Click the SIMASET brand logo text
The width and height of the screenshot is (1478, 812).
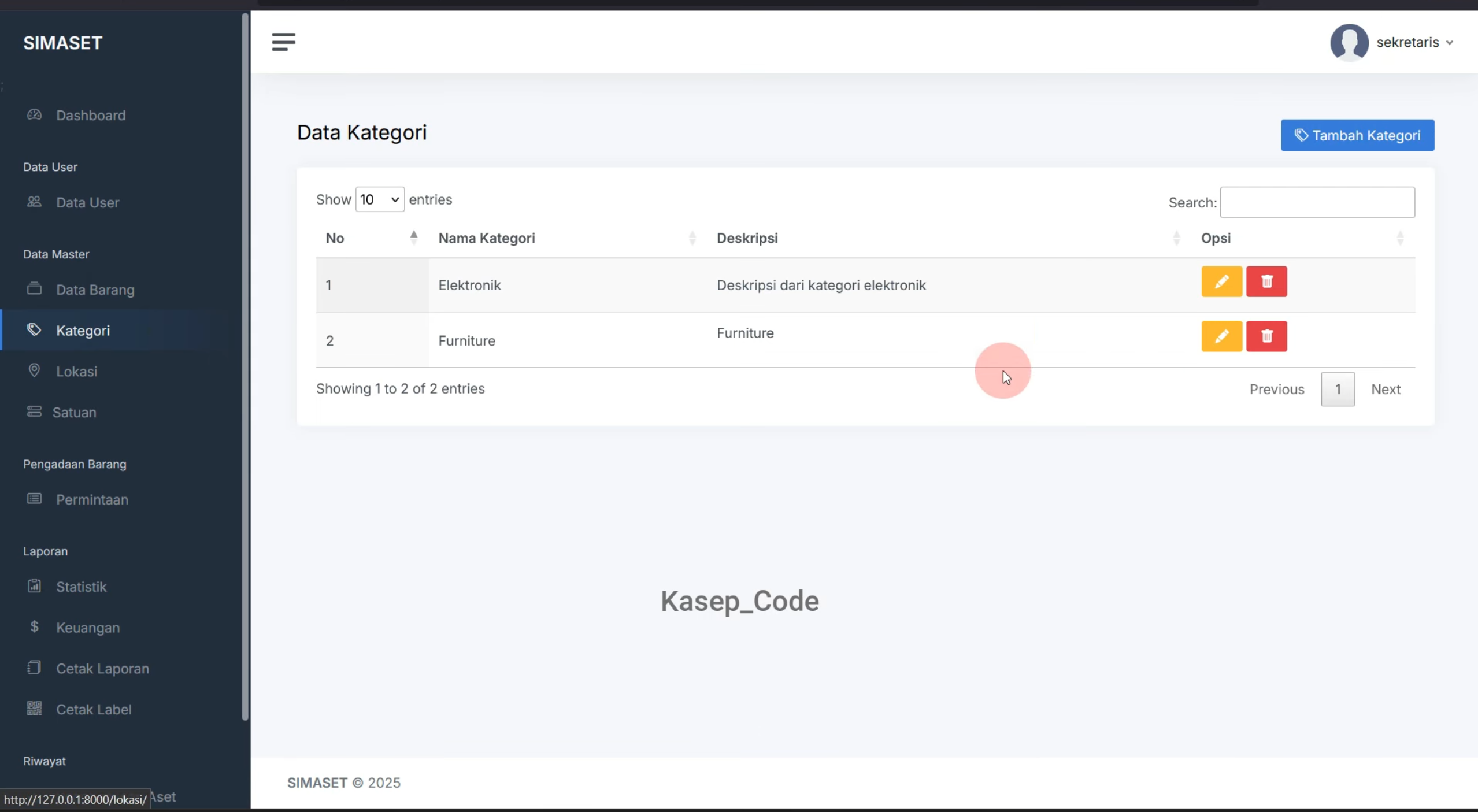pyautogui.click(x=62, y=43)
